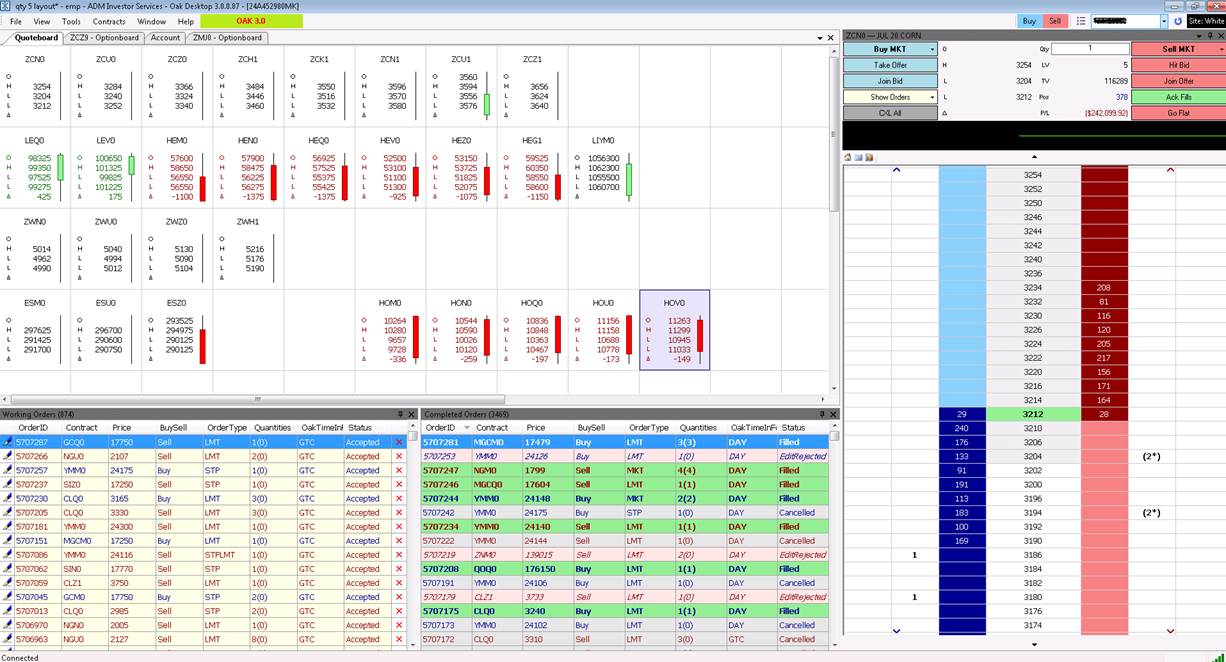Click the home icon above the price ladder
The image size is (1226, 662).
point(848,157)
